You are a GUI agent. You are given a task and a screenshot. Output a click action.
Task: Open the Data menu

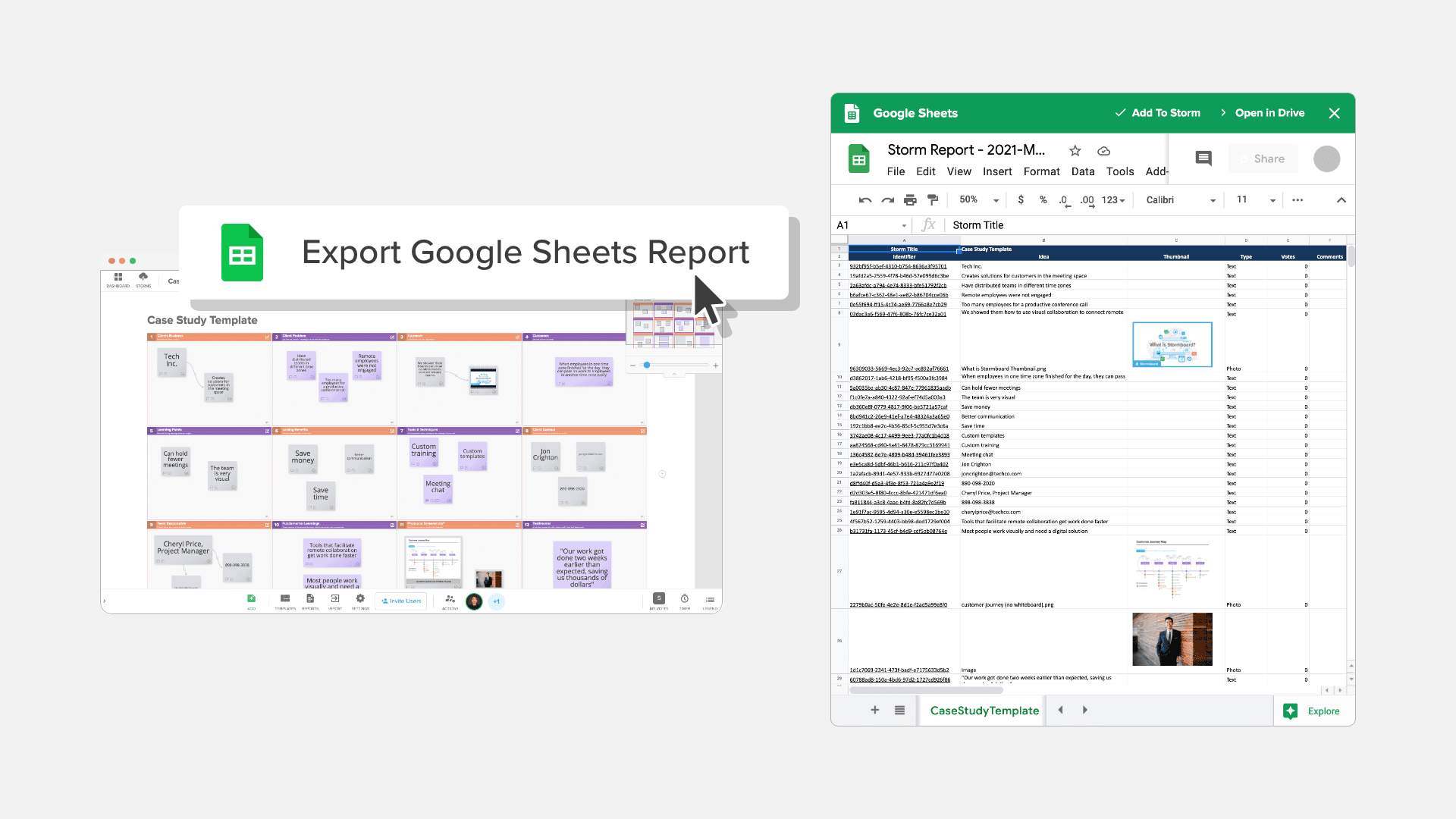[1083, 171]
